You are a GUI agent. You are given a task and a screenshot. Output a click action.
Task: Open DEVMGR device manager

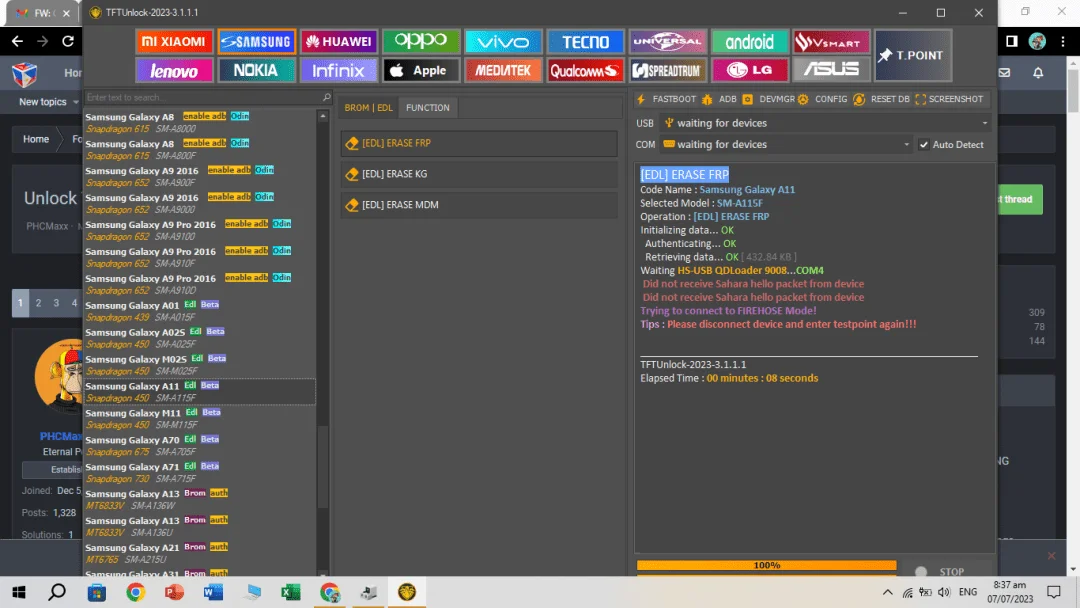768,99
